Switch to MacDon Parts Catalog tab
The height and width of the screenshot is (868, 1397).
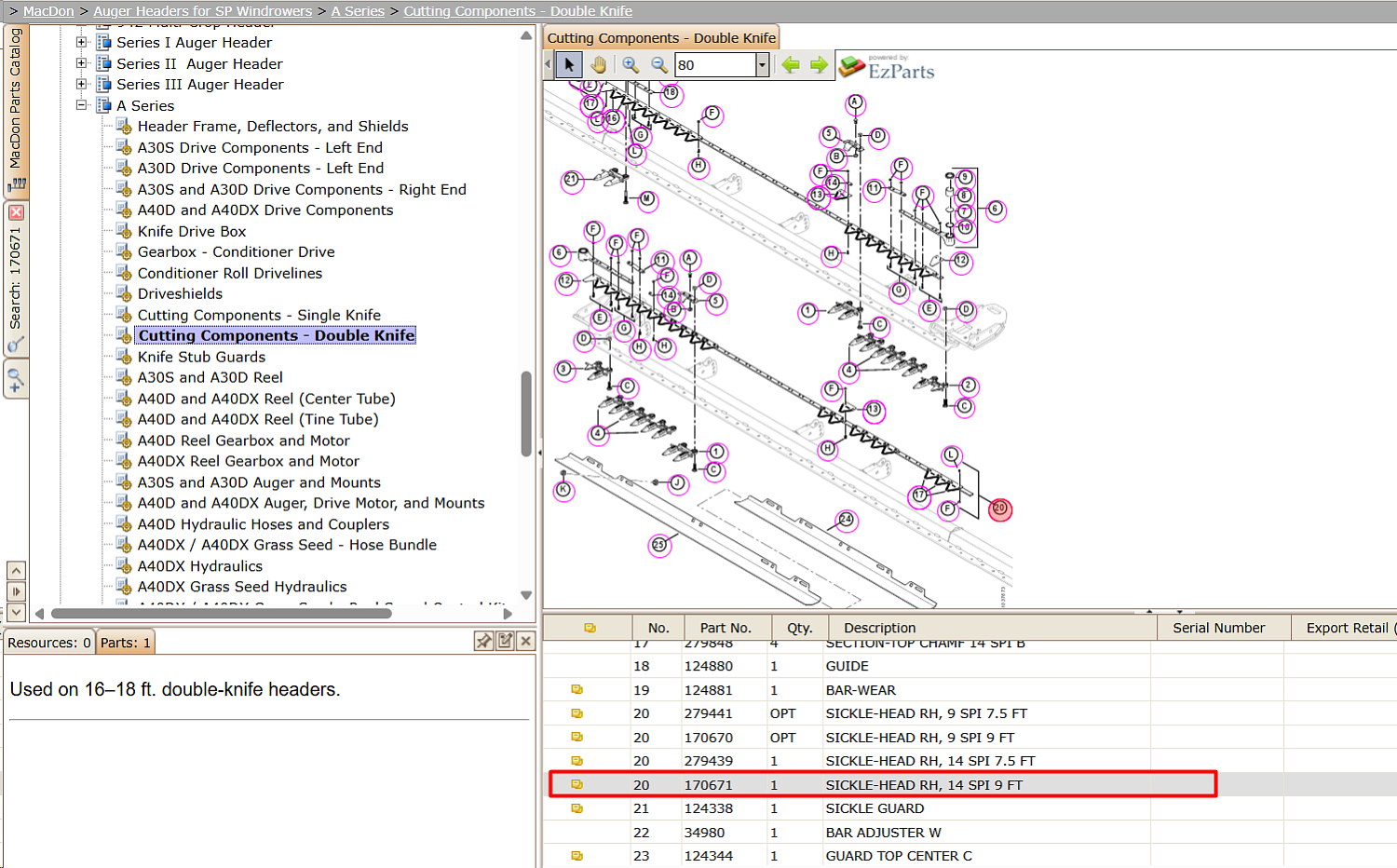(x=16, y=110)
